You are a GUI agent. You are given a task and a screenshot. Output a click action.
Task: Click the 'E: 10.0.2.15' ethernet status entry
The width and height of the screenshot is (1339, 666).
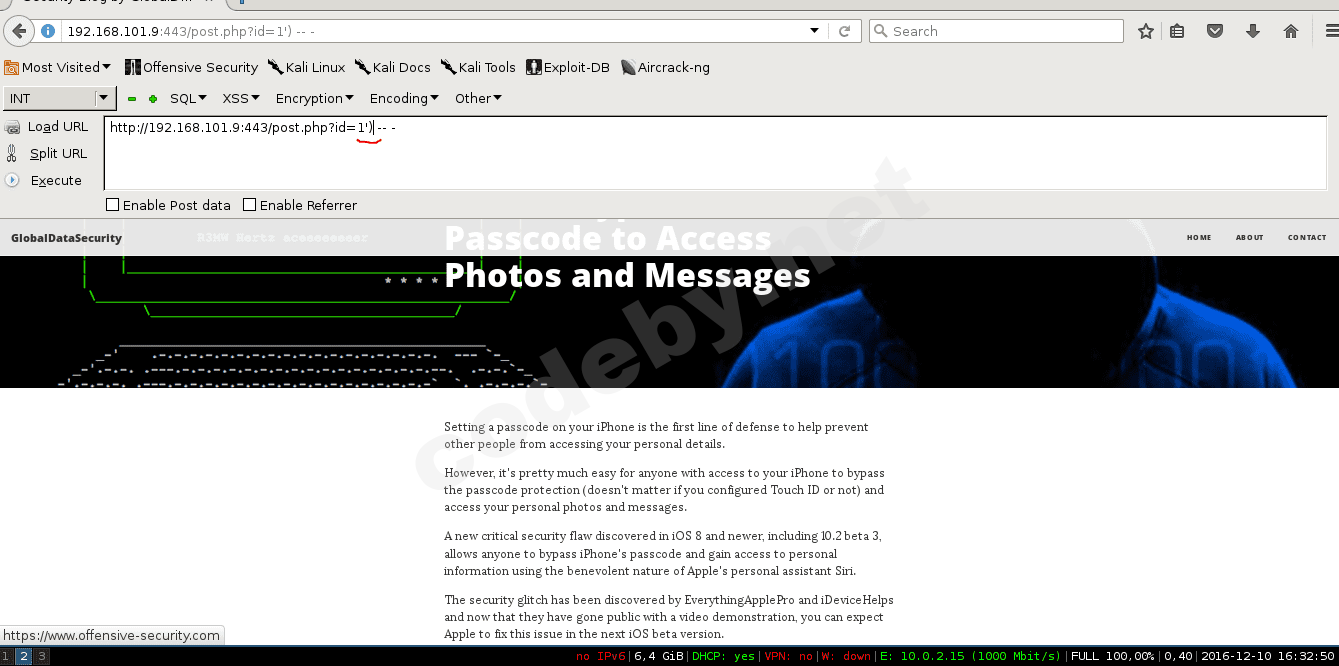pos(969,657)
